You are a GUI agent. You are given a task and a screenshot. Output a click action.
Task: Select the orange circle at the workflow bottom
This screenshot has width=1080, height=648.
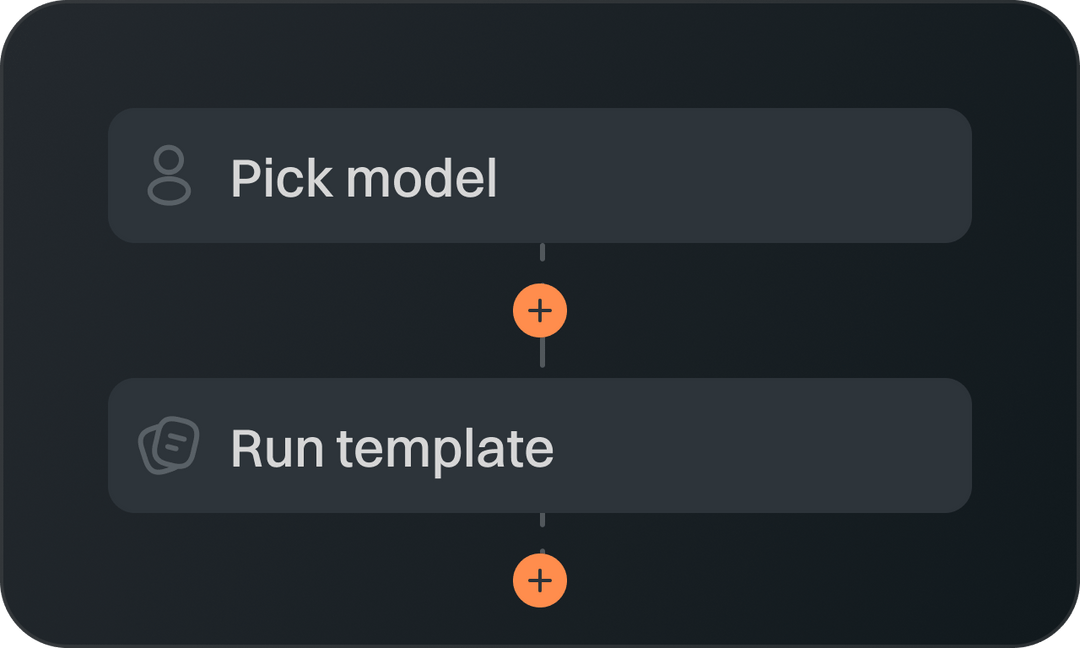point(540,580)
